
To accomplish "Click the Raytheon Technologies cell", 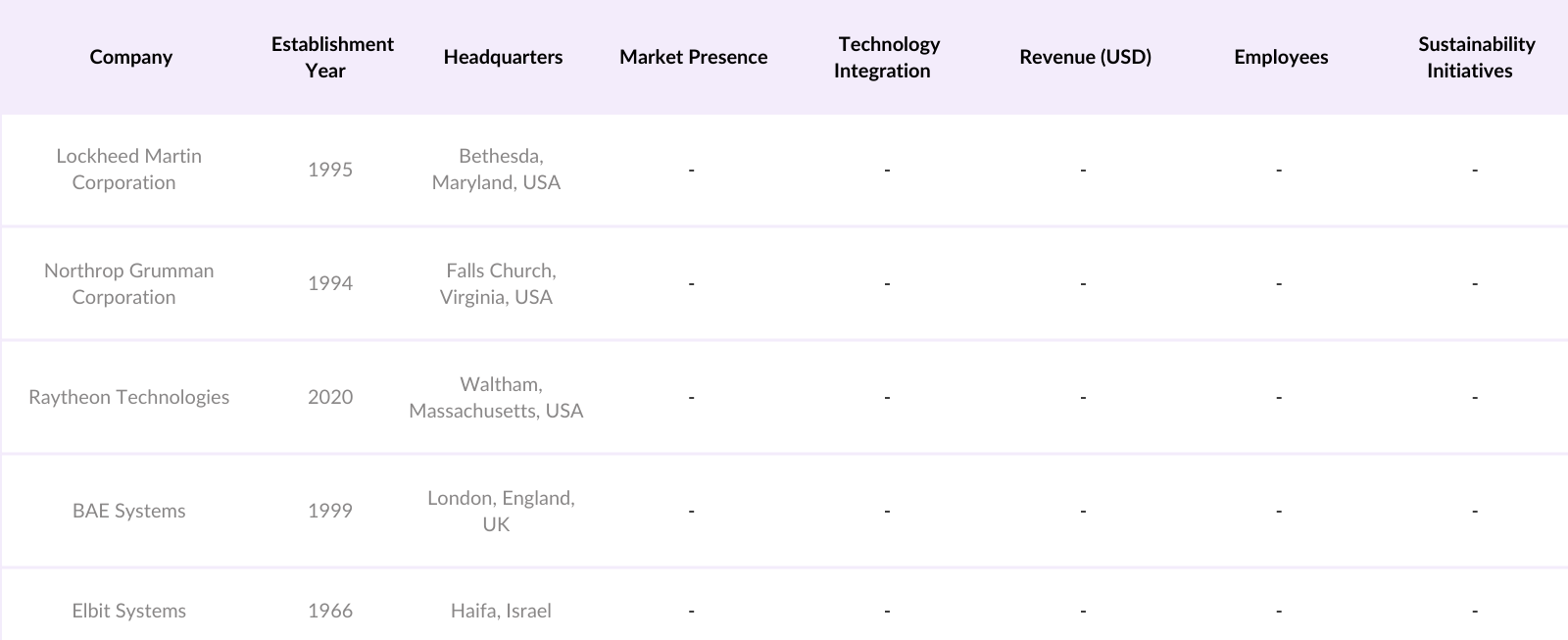I will pos(128,397).
